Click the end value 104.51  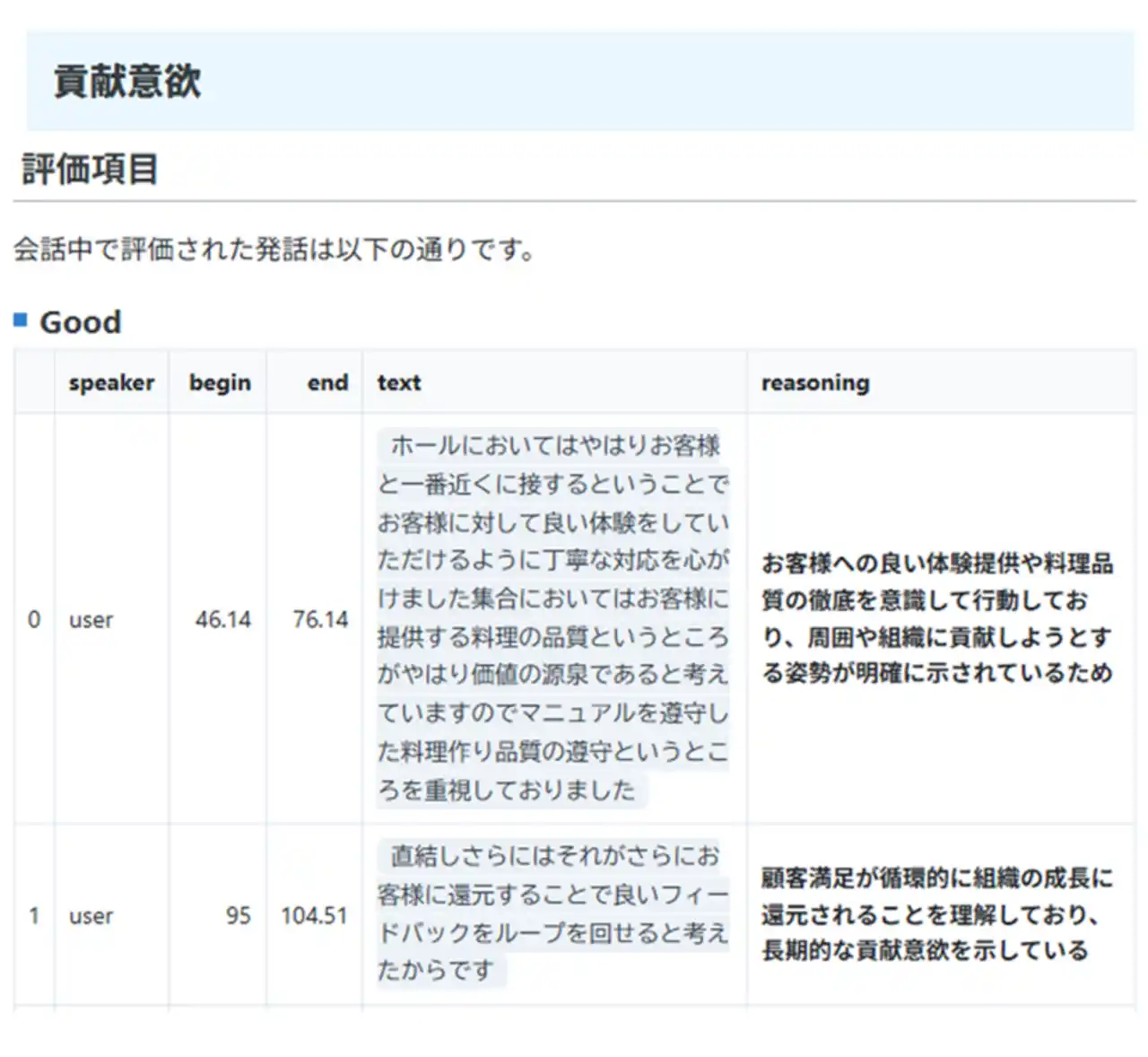pos(314,915)
